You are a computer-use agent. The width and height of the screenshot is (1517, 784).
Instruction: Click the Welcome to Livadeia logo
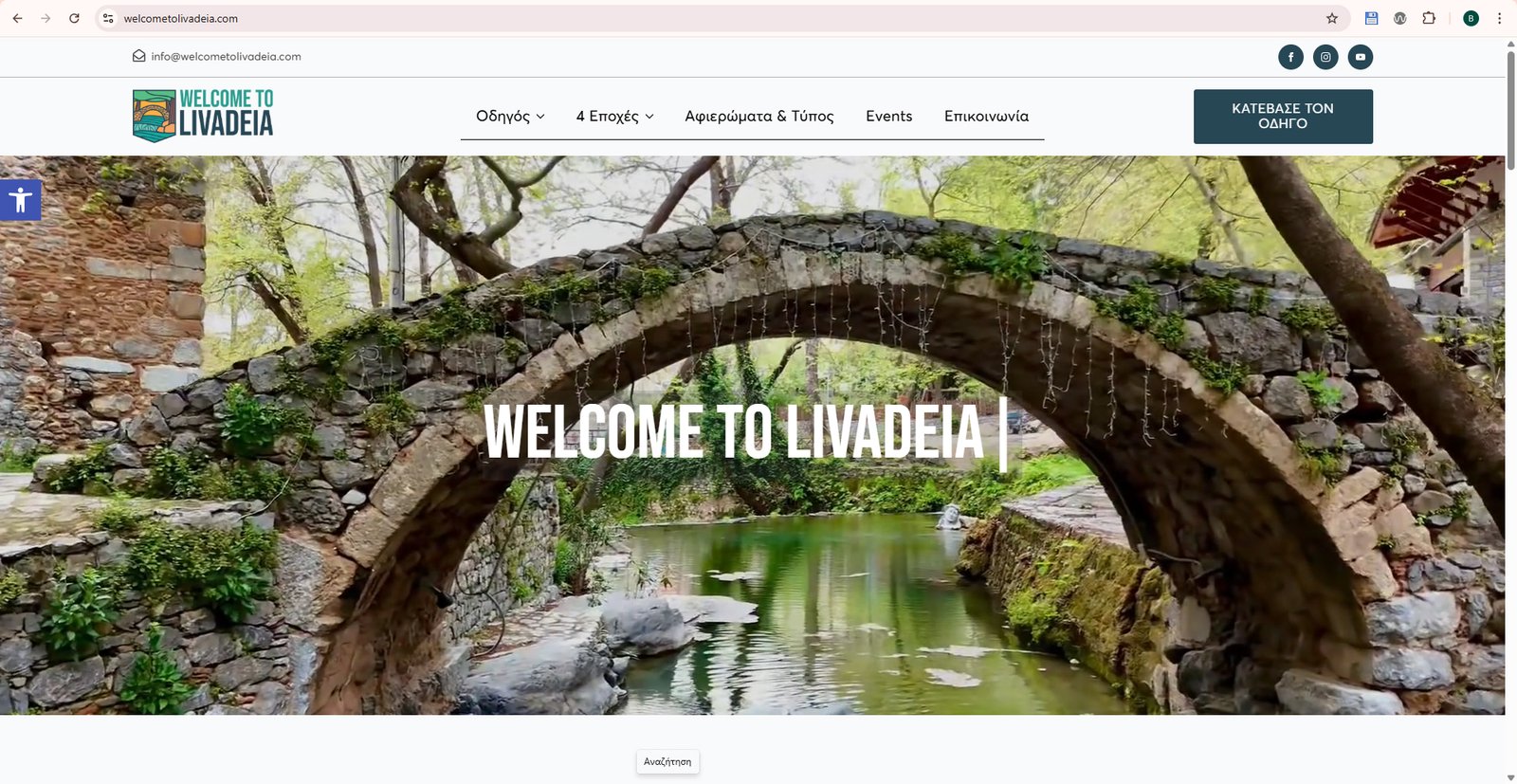pos(203,116)
